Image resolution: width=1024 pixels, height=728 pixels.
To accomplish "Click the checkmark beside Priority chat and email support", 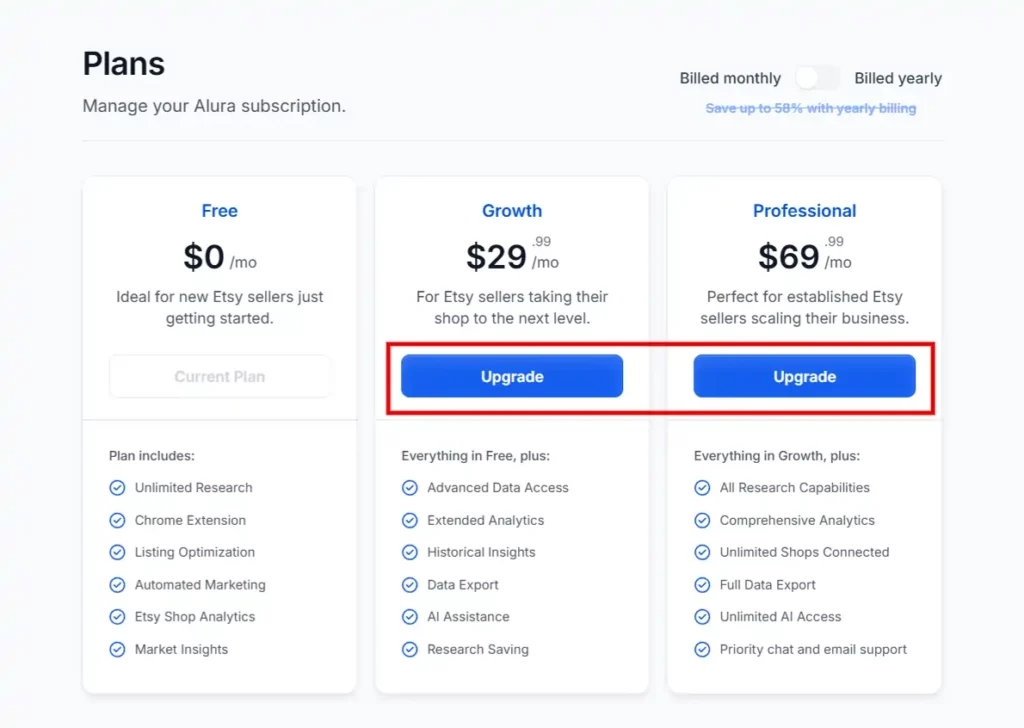I will coord(703,649).
